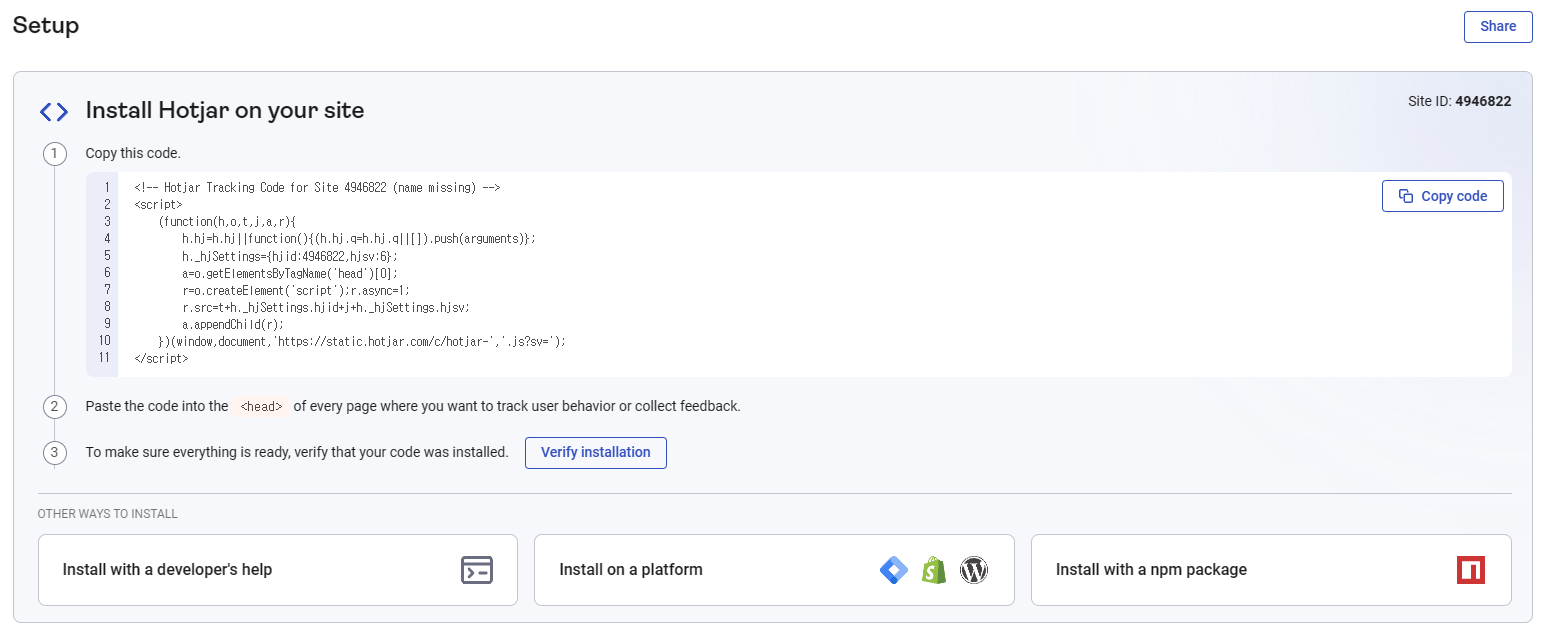
Task: Click line number 11 in the code gutter
Action: click(x=104, y=357)
